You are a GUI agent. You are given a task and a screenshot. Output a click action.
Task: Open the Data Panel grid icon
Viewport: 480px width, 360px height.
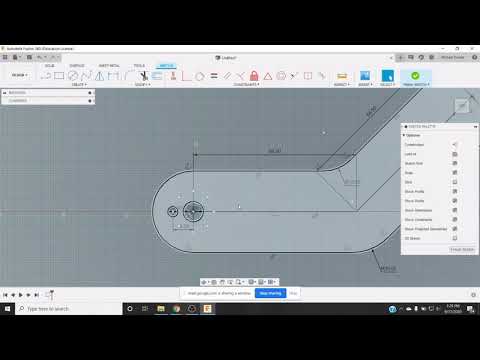(x=5, y=57)
